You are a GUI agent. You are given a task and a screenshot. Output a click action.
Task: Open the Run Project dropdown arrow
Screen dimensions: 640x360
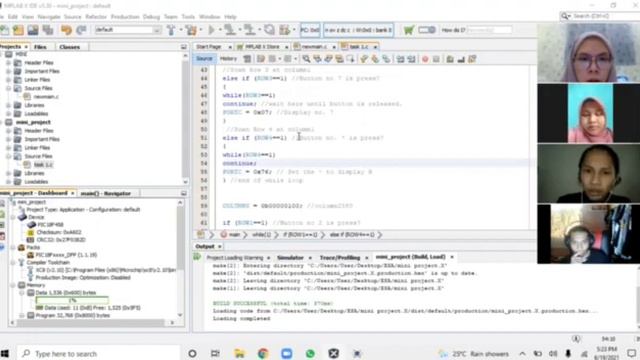click(220, 30)
